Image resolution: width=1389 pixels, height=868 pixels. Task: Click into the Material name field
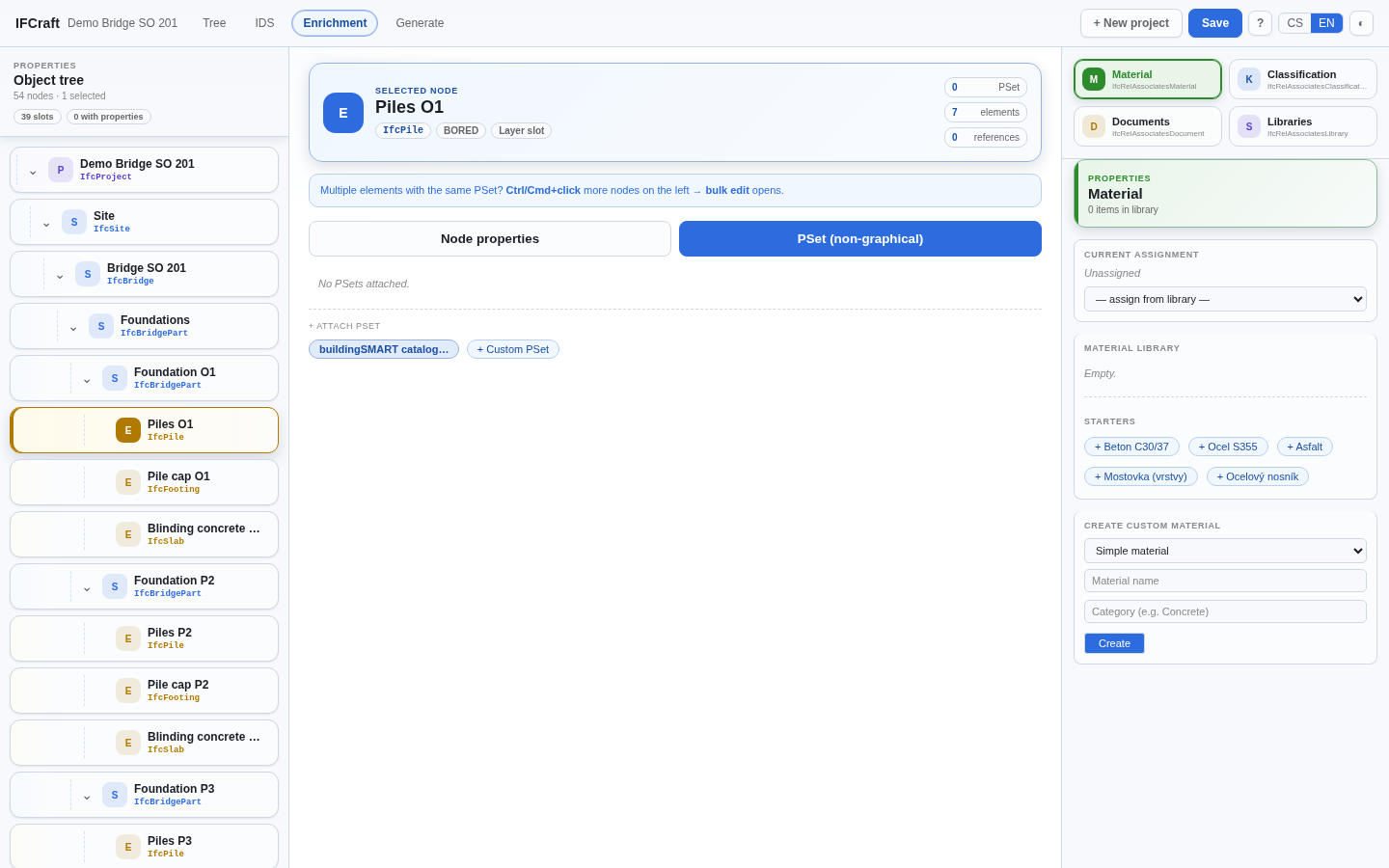(1225, 581)
